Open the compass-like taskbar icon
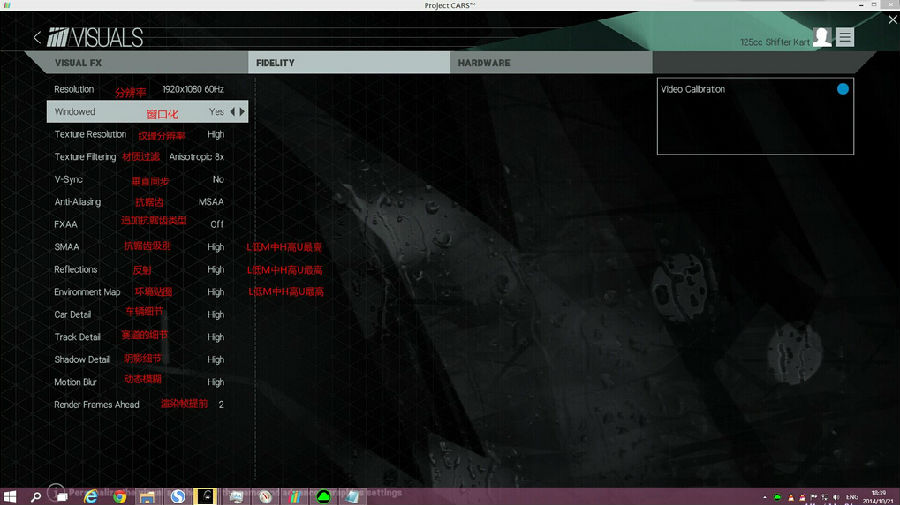This screenshot has height=505, width=900. coord(265,496)
